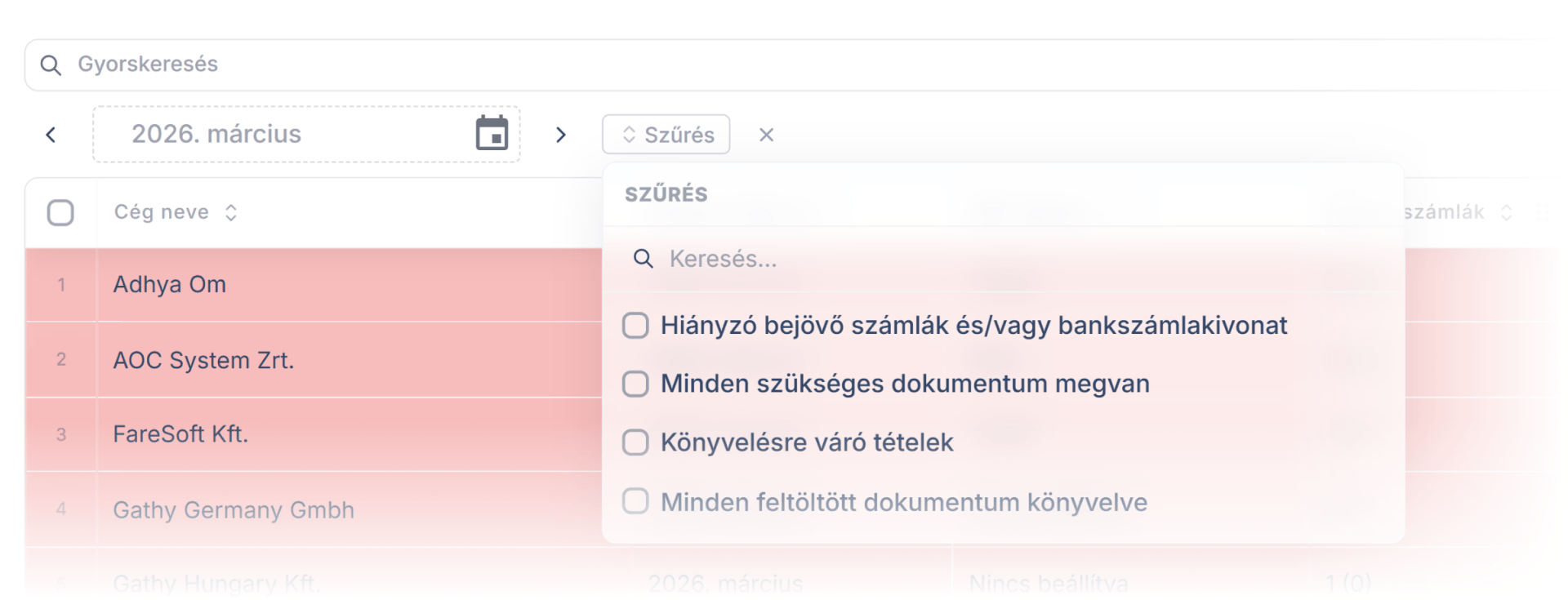1568x600 pixels.
Task: Click the AOC System Zrt. entry
Action: click(x=203, y=359)
